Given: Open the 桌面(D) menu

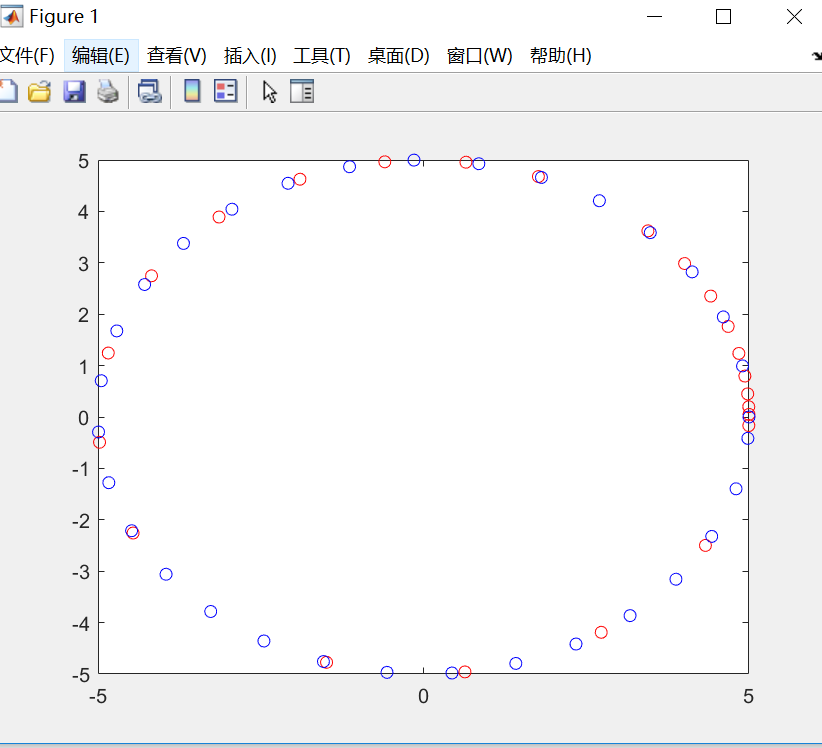Looking at the screenshot, I should coord(398,56).
